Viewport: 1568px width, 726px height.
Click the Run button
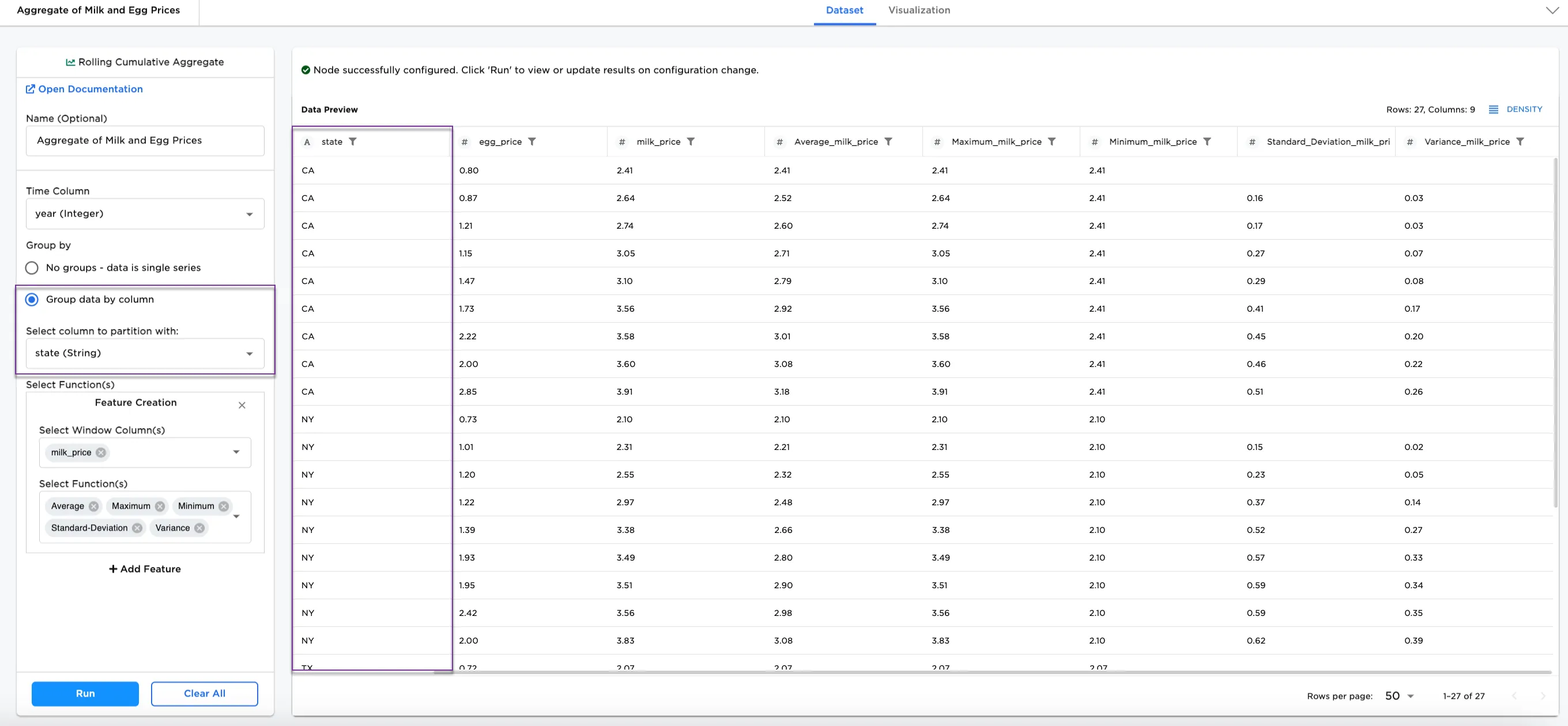pyautogui.click(x=85, y=693)
